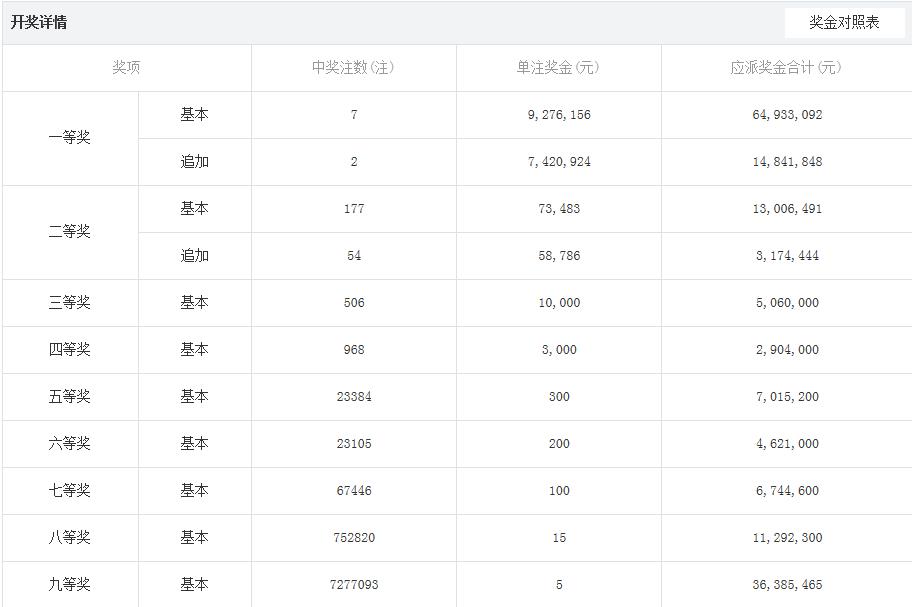Click the total payout 7,015,200

pyautogui.click(x=787, y=397)
